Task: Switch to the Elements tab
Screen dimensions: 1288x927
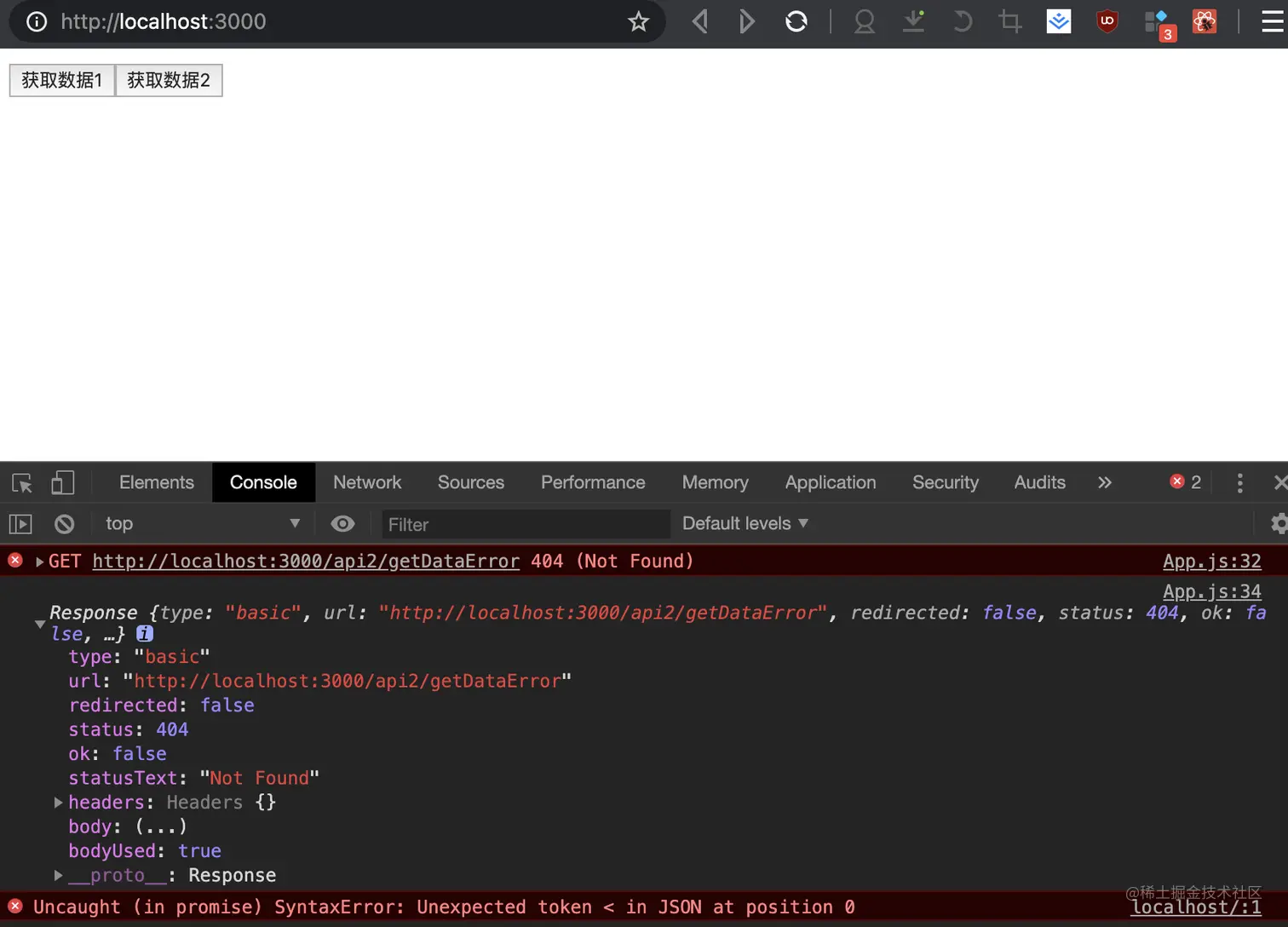Action: pos(157,482)
